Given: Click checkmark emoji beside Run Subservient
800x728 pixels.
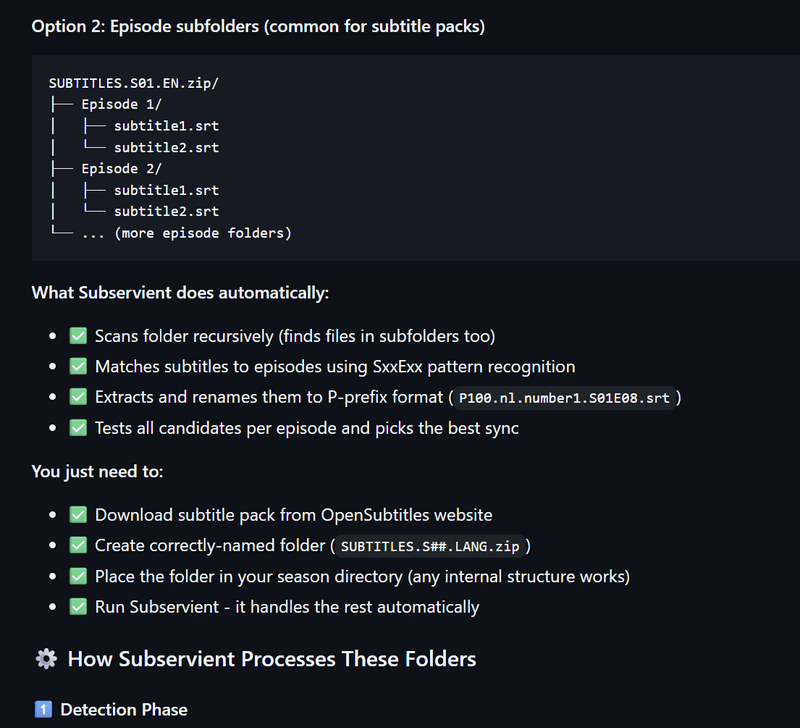Looking at the screenshot, I should (x=78, y=607).
